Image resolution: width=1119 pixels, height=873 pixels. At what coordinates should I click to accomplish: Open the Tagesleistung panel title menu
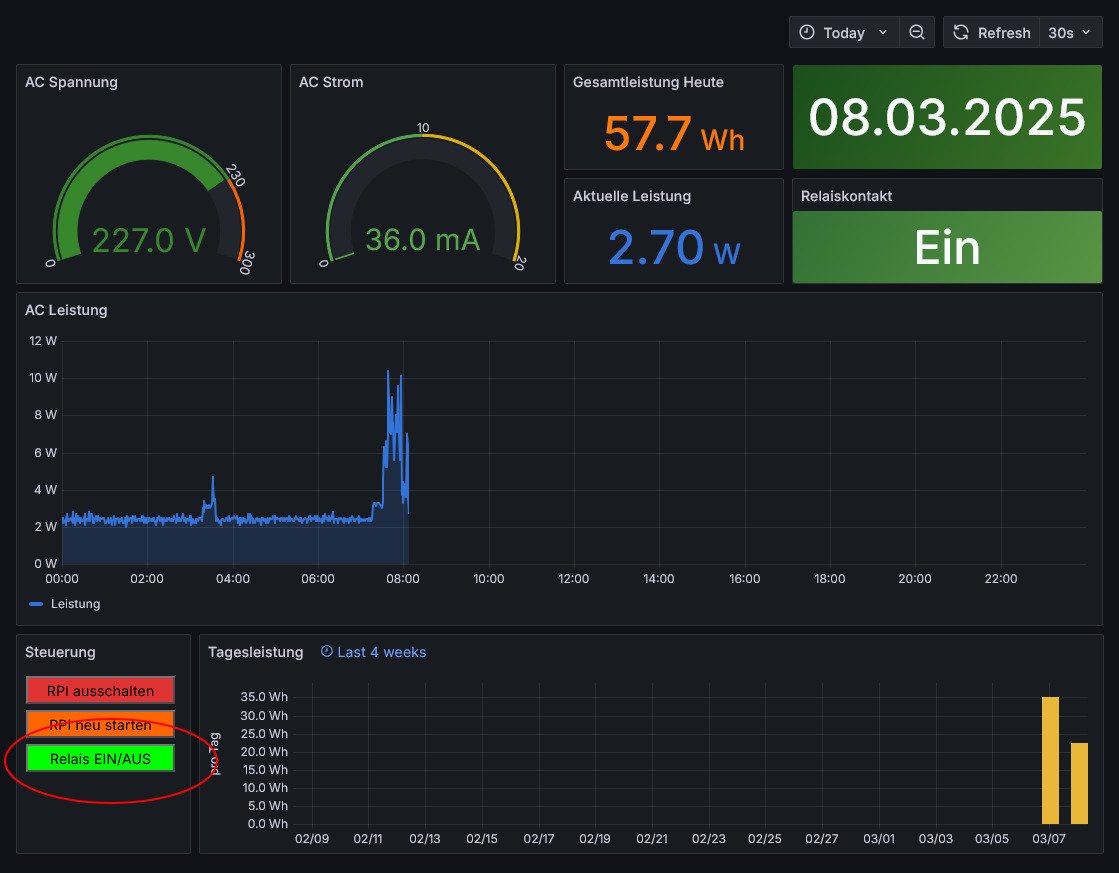click(x=255, y=652)
